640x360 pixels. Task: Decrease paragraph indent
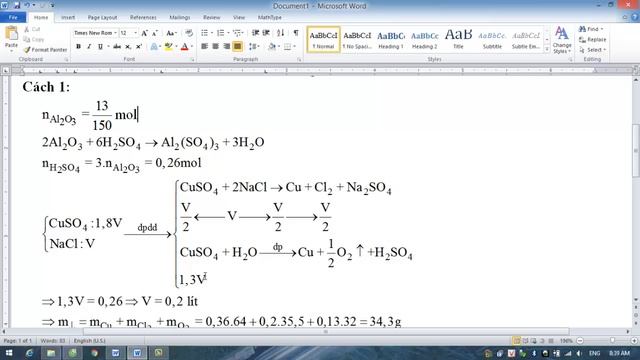click(256, 33)
